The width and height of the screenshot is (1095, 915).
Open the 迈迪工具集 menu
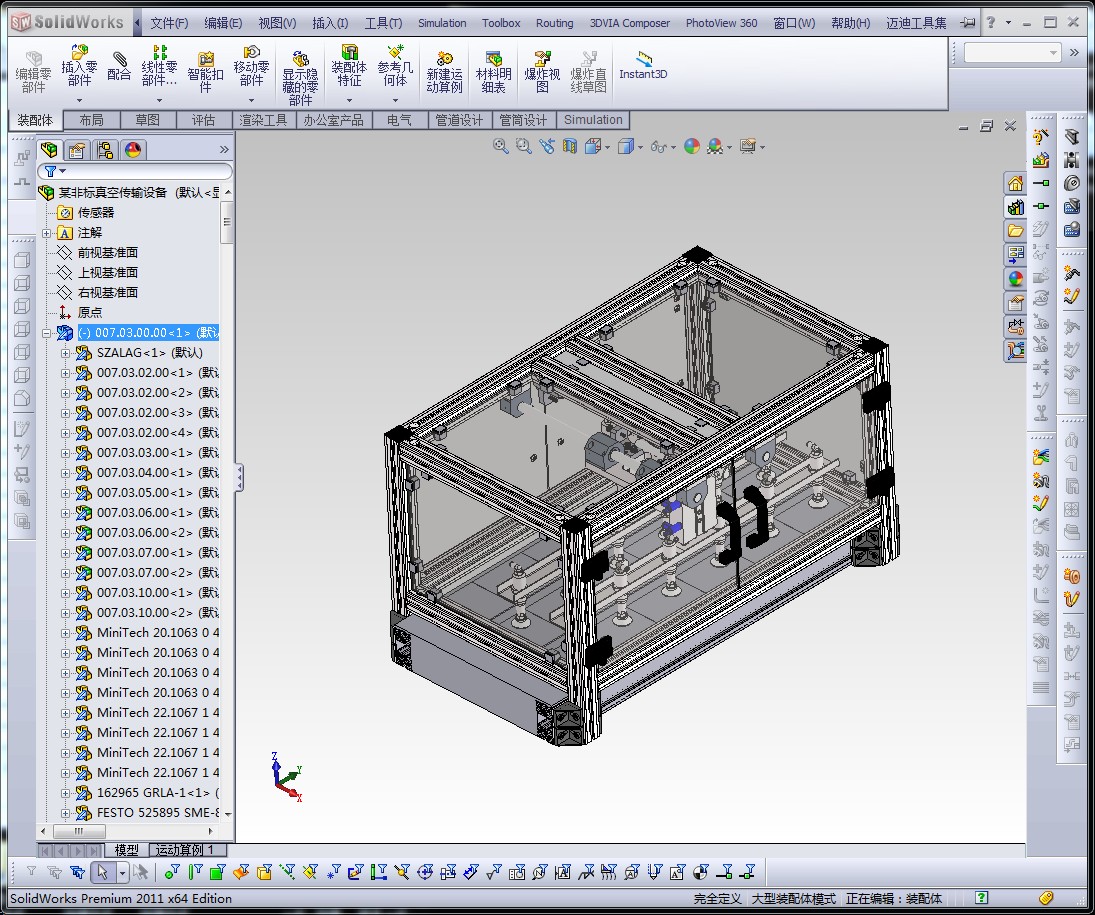pyautogui.click(x=916, y=23)
